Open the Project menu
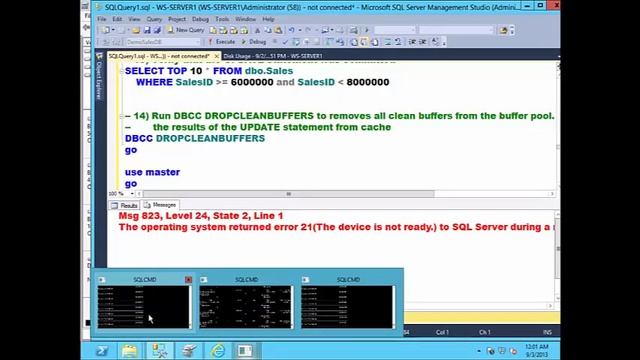Image resolution: width=640 pixels, height=360 pixels. [177, 19]
